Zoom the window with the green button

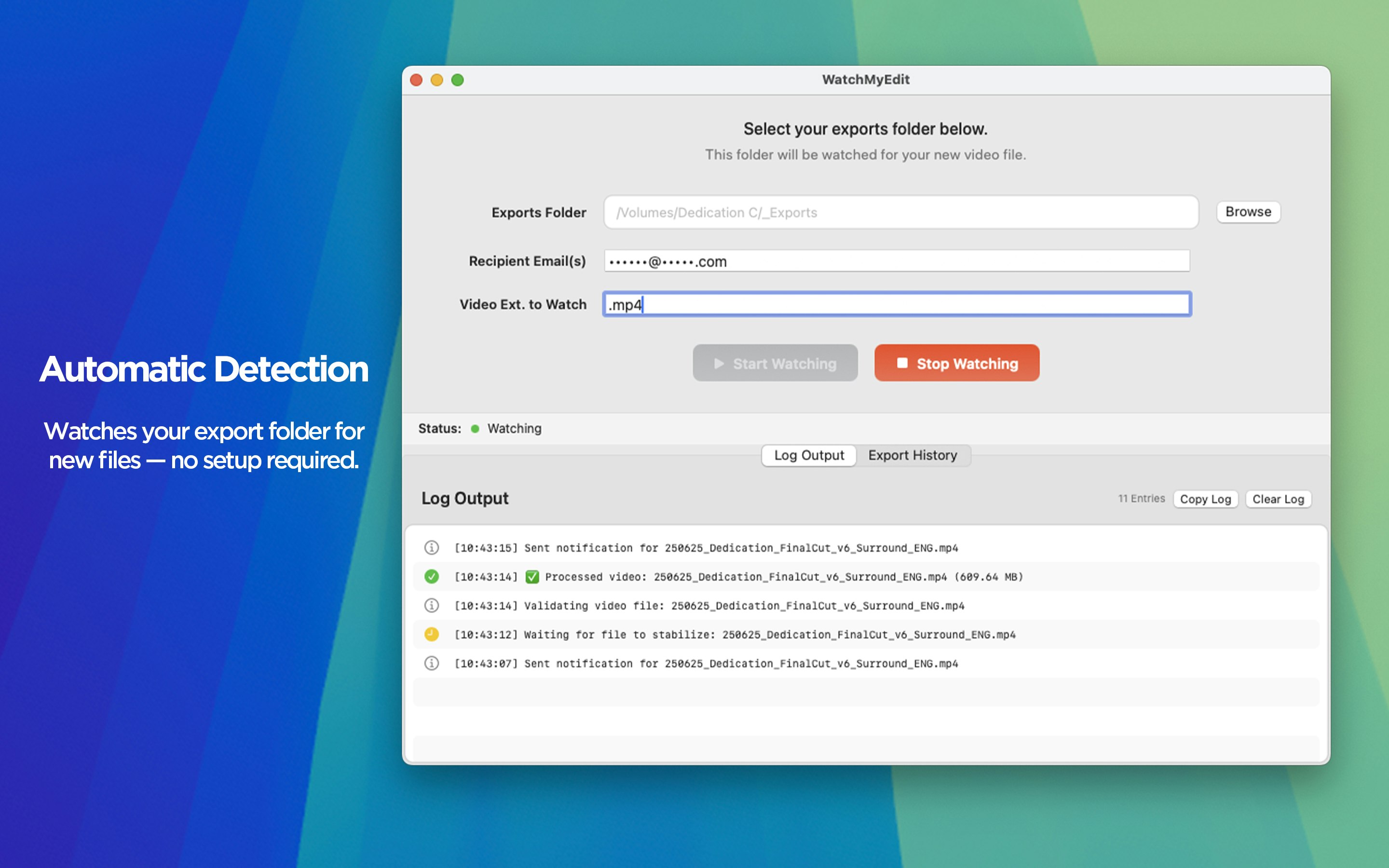pos(457,80)
